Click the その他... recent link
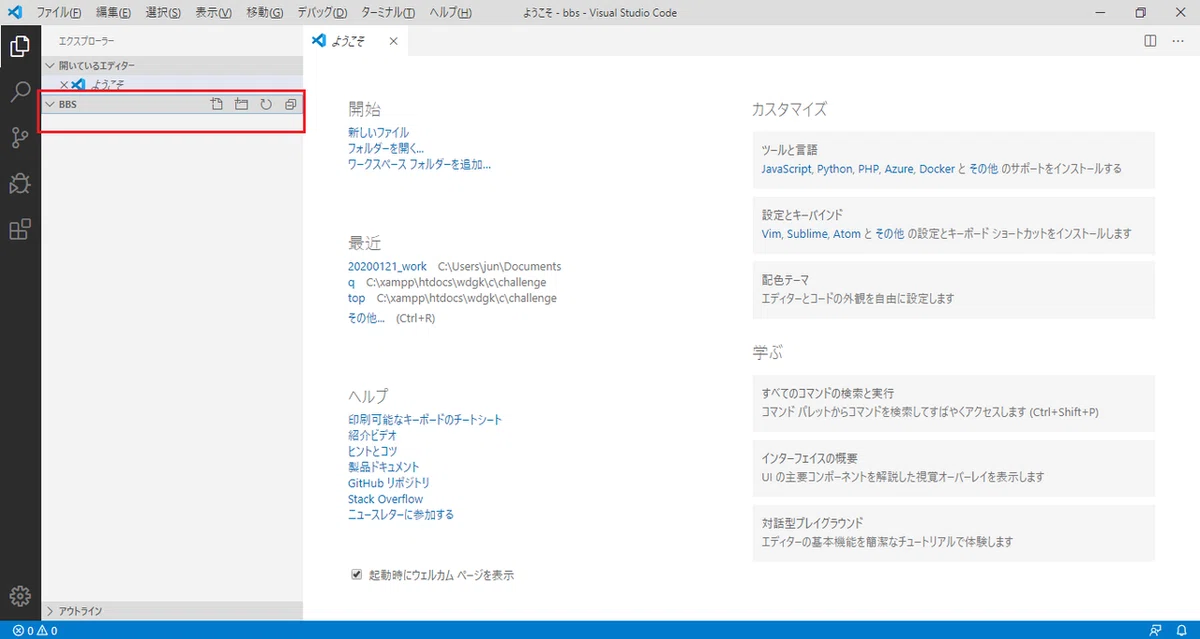 366,318
